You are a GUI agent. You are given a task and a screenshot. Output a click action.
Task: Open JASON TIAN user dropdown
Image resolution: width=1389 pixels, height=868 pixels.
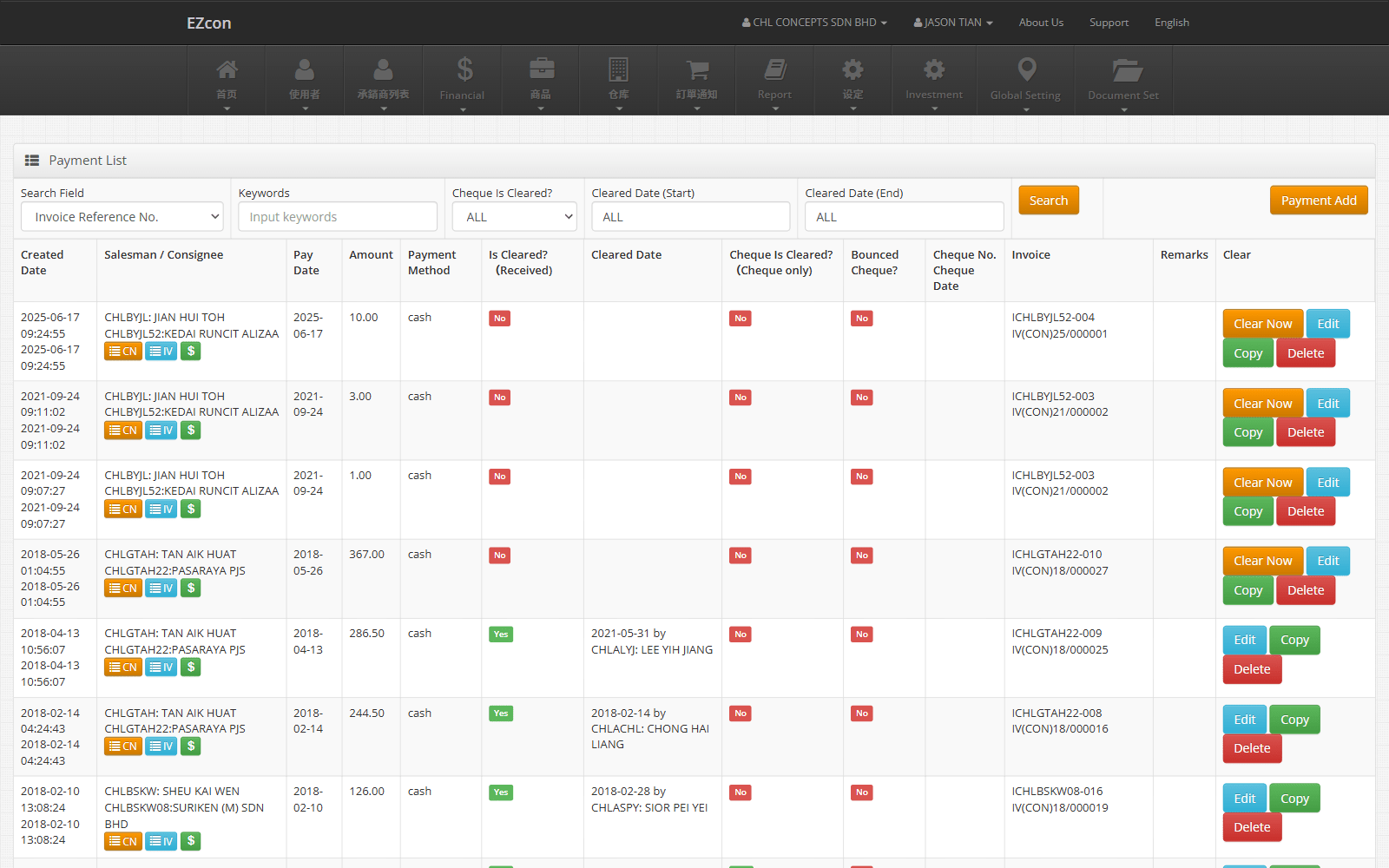coord(953,23)
